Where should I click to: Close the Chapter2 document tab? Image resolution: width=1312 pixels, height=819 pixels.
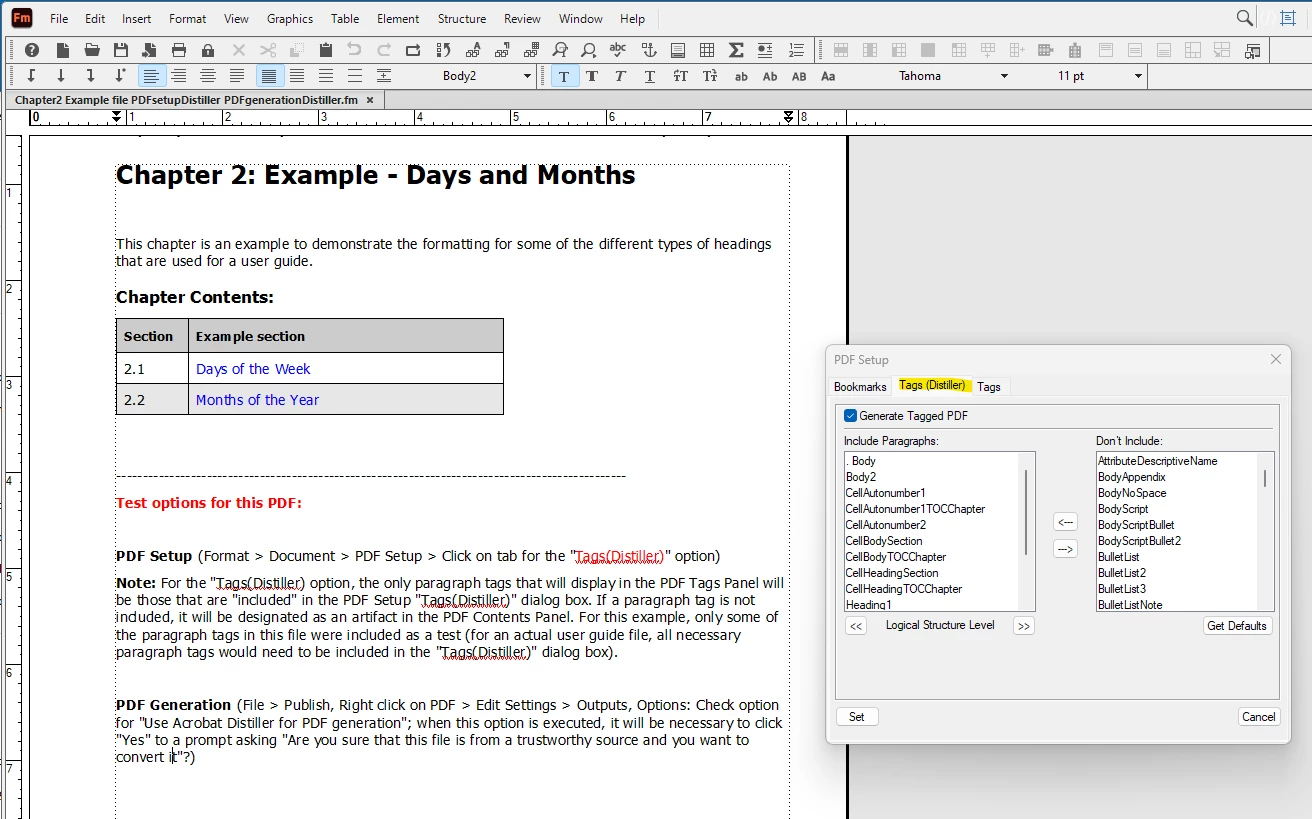coord(370,100)
